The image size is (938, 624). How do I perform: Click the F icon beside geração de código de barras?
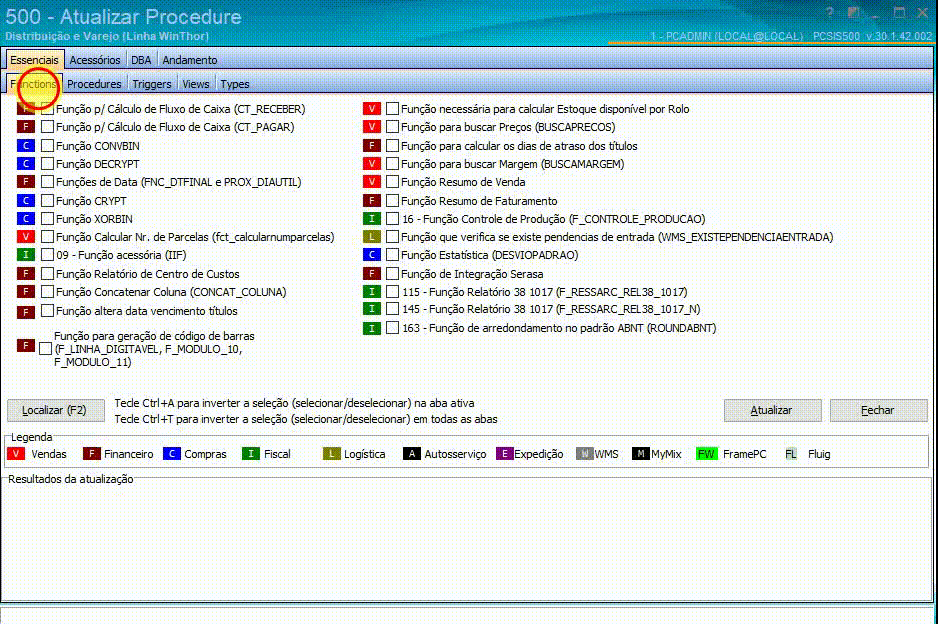26,345
